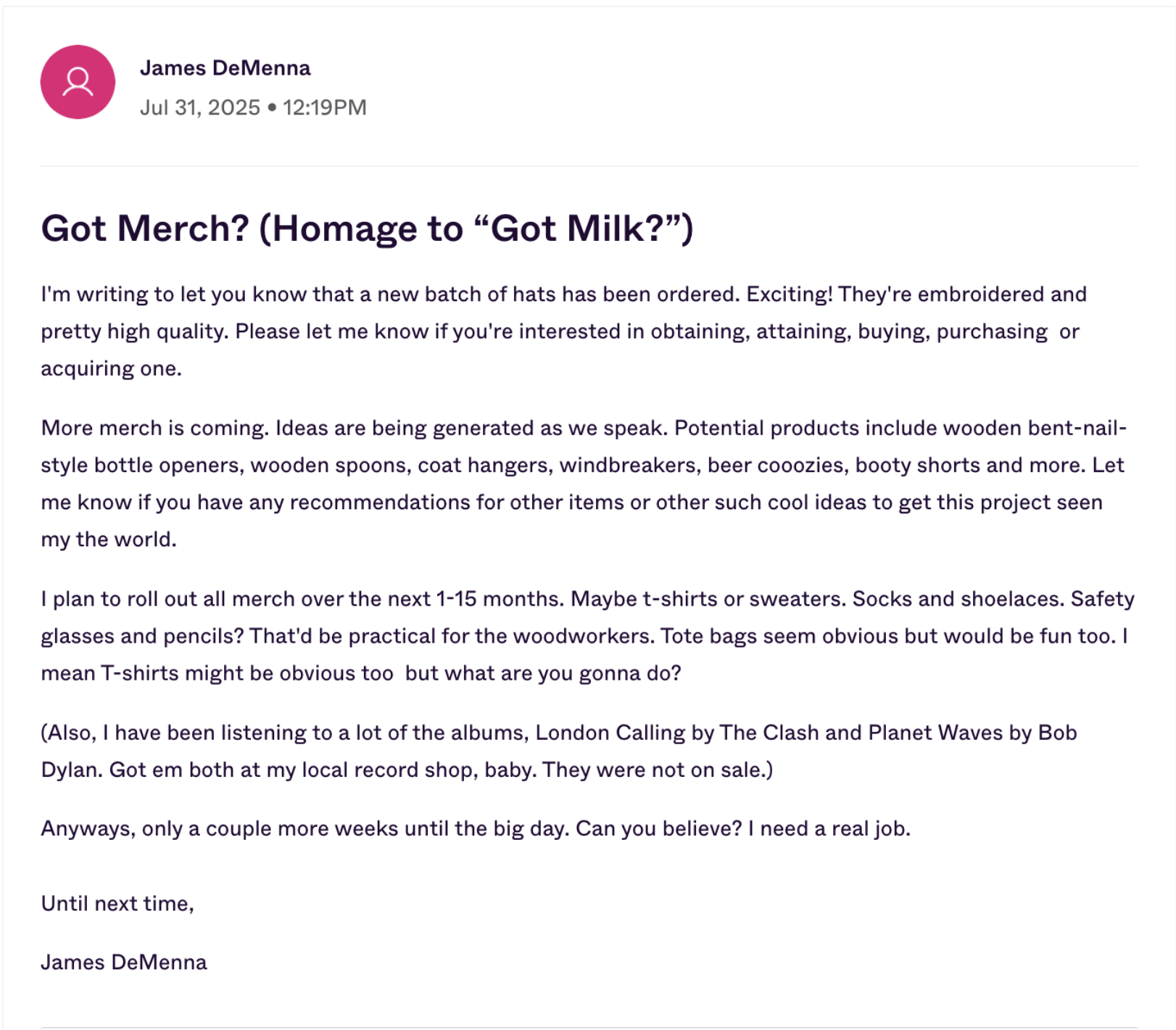Click the paragraph about new batch of hats
Screen dimensions: 1176x1030
564,331
